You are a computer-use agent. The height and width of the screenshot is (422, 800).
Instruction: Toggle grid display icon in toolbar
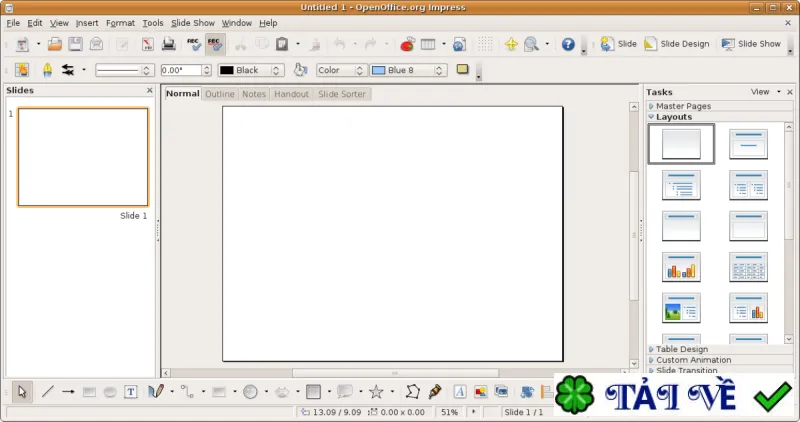point(485,44)
